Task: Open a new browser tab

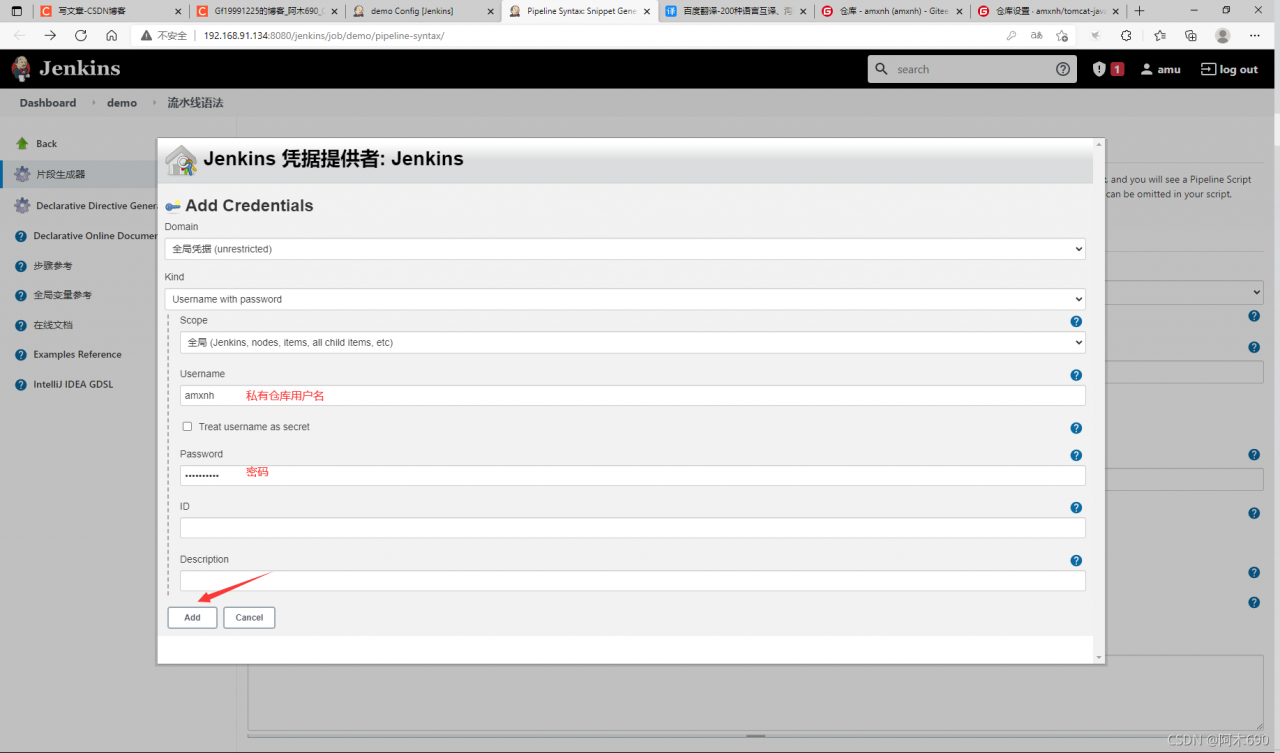Action: [1139, 11]
